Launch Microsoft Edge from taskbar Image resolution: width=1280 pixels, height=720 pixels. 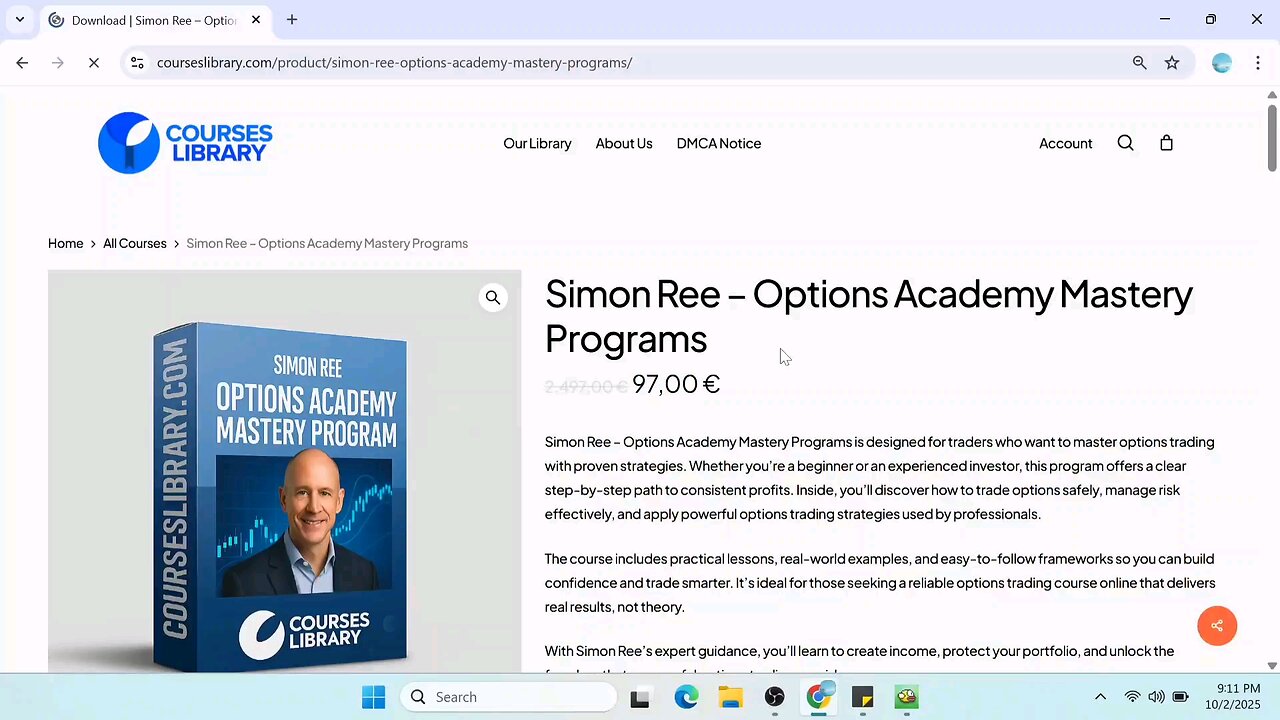(x=686, y=697)
